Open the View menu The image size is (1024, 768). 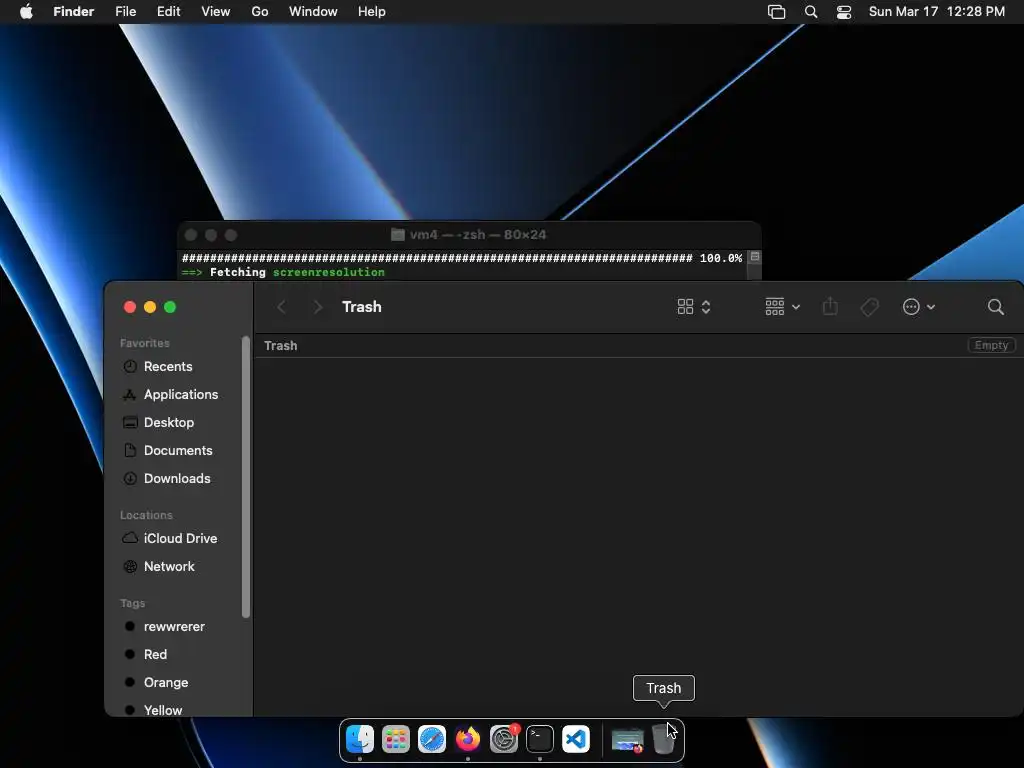[216, 12]
